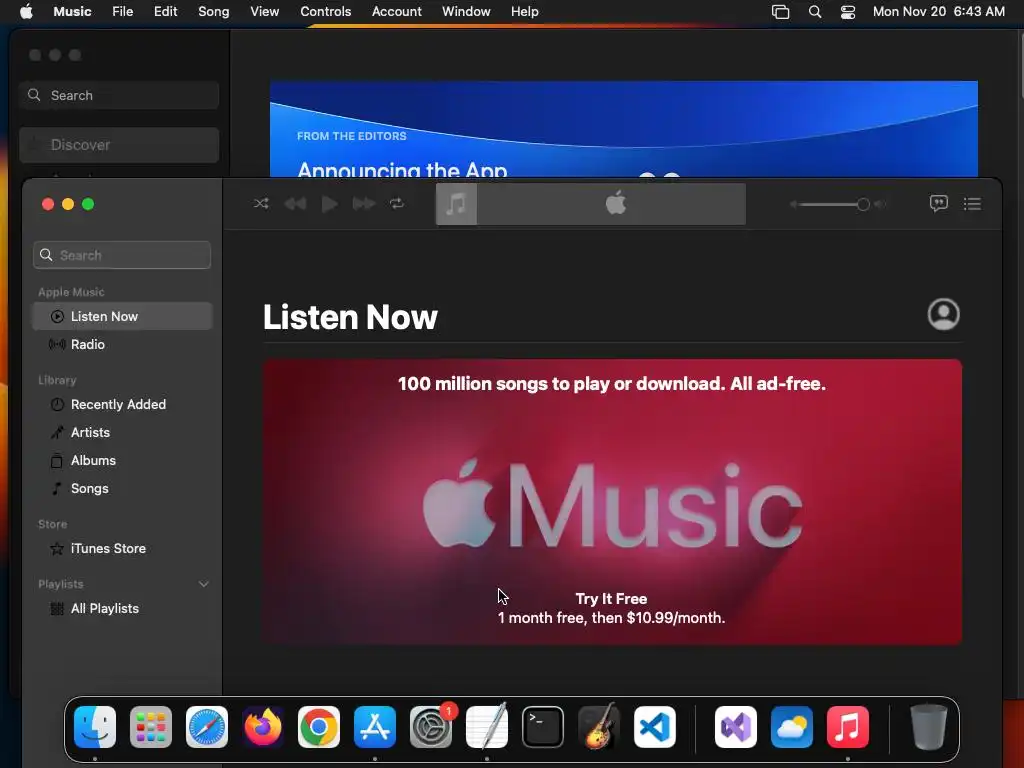Click the music note artwork thumbnail
1024x768 pixels.
pyautogui.click(x=456, y=204)
